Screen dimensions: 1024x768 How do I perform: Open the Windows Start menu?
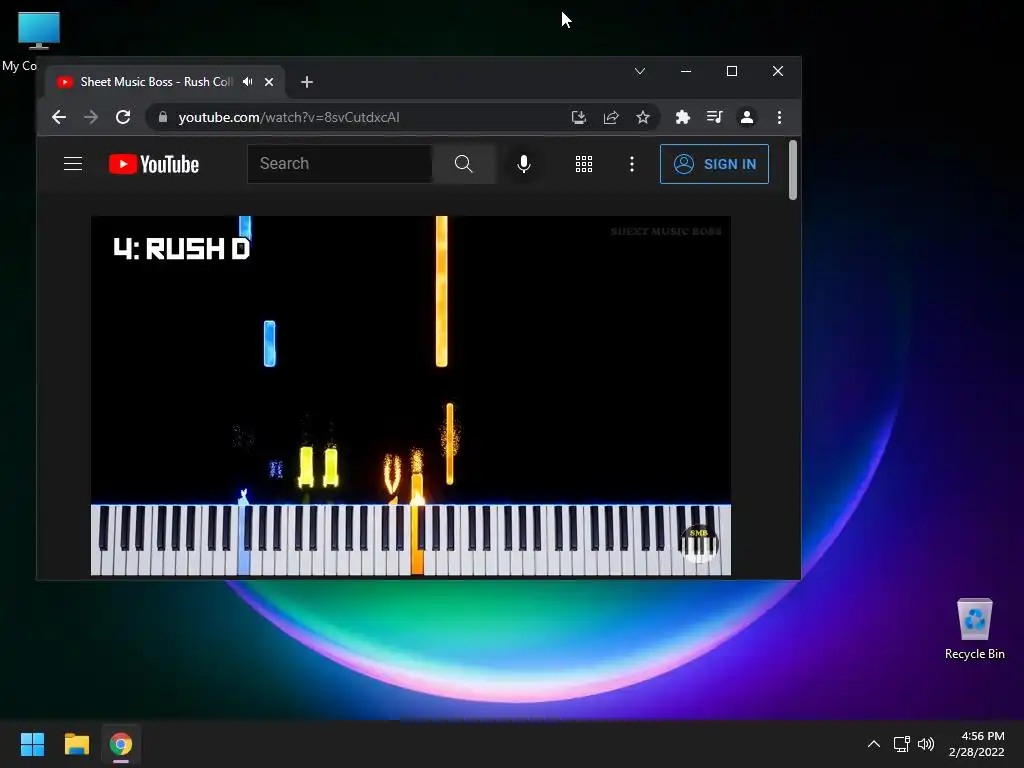click(32, 744)
